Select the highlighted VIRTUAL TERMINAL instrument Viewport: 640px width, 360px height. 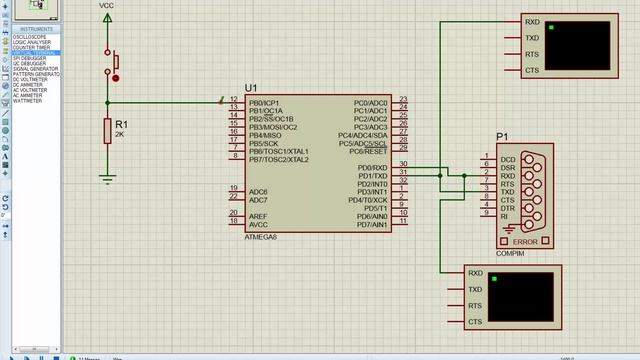(x=36, y=53)
